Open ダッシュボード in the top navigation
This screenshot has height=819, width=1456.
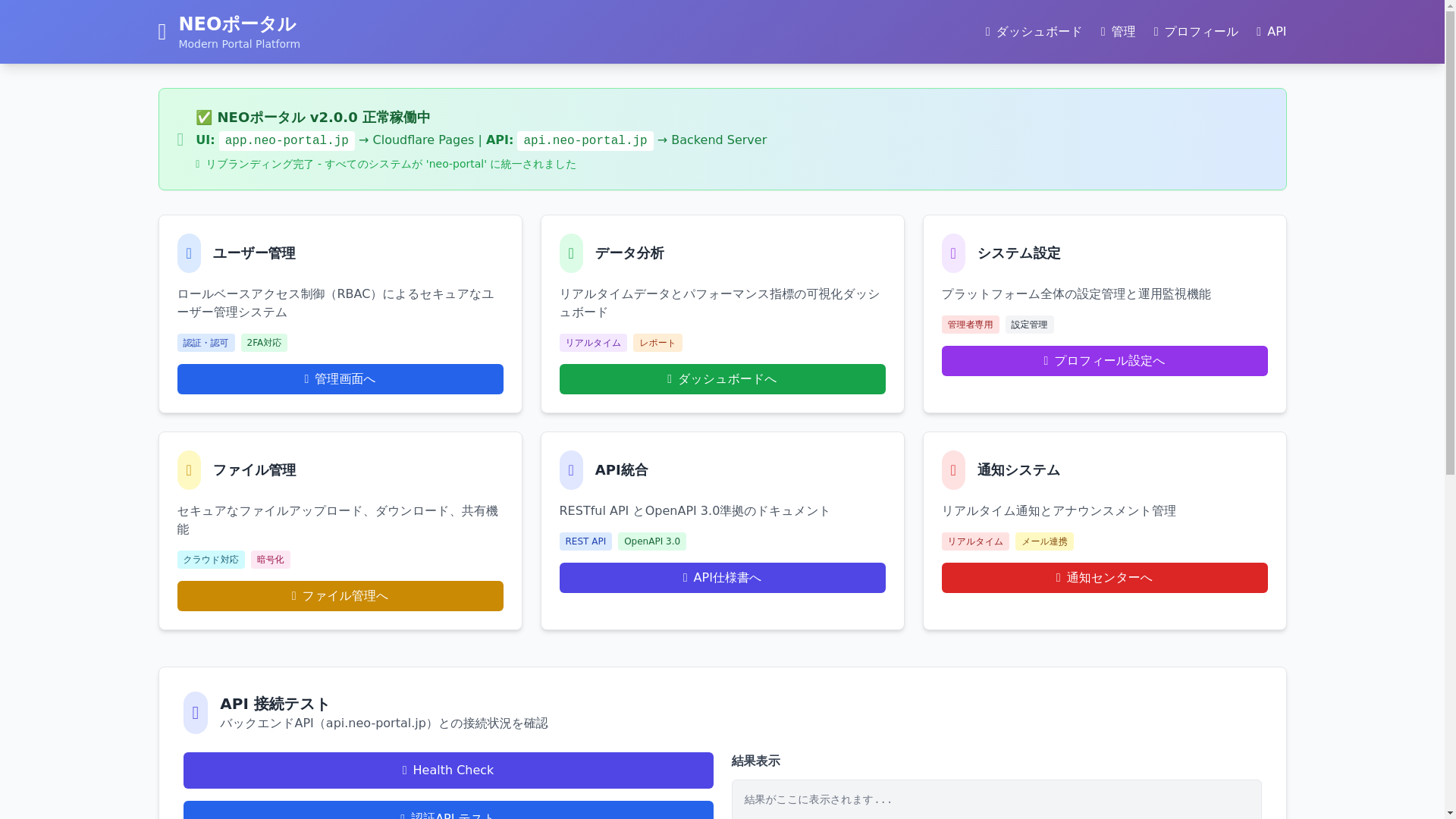pos(1034,32)
